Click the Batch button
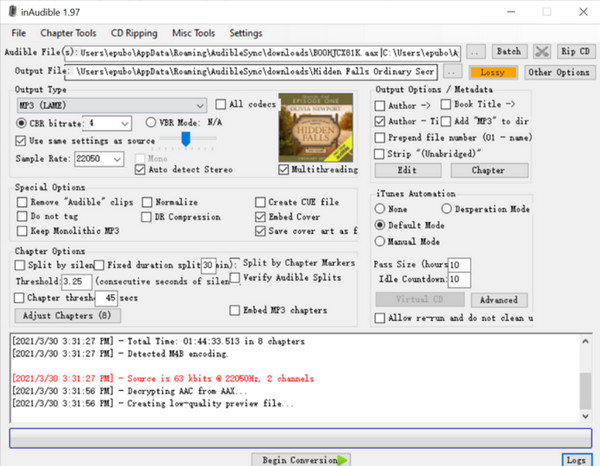This screenshot has height=466, width=600. coord(509,51)
